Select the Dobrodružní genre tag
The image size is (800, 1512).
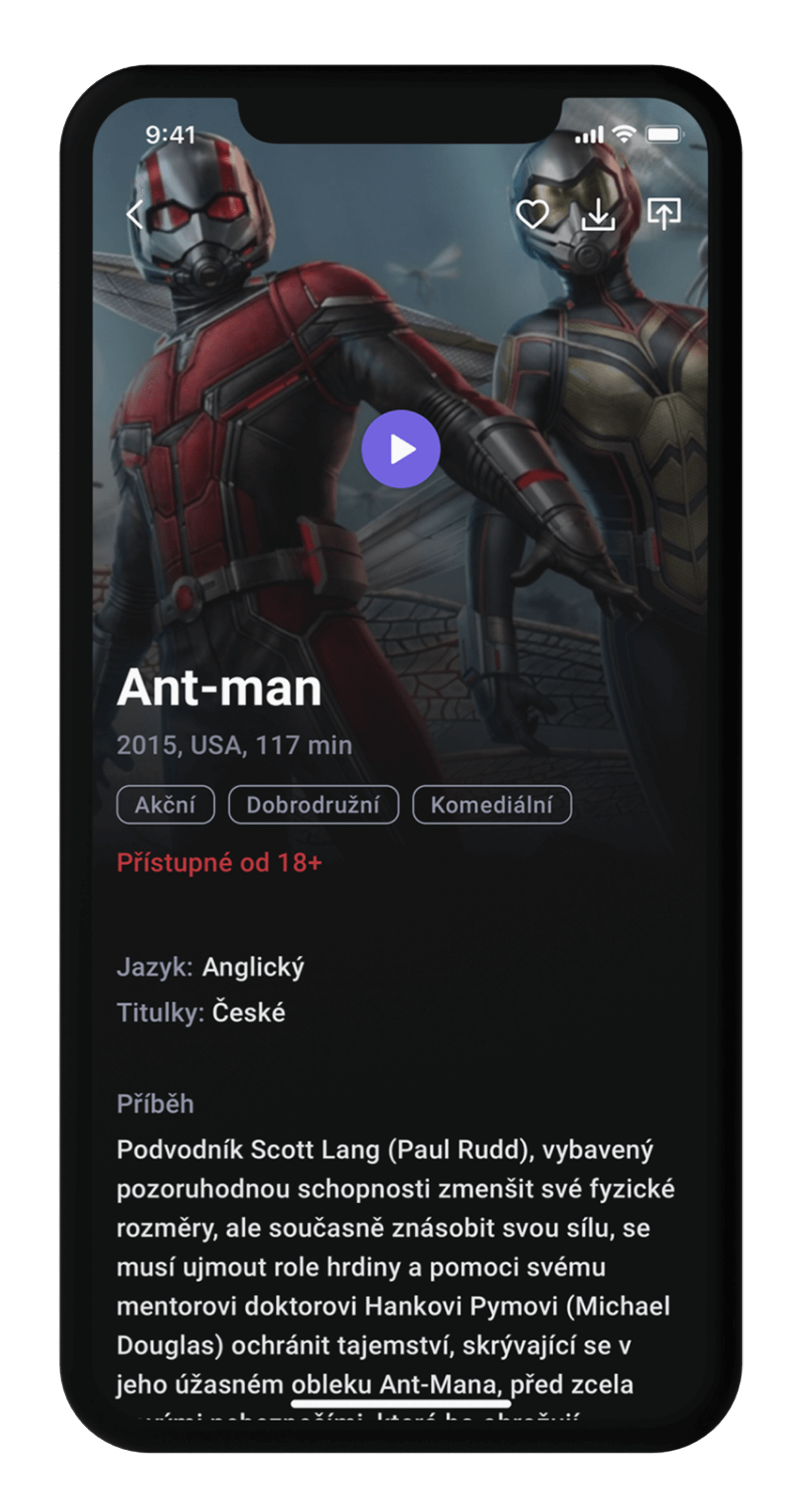(314, 805)
